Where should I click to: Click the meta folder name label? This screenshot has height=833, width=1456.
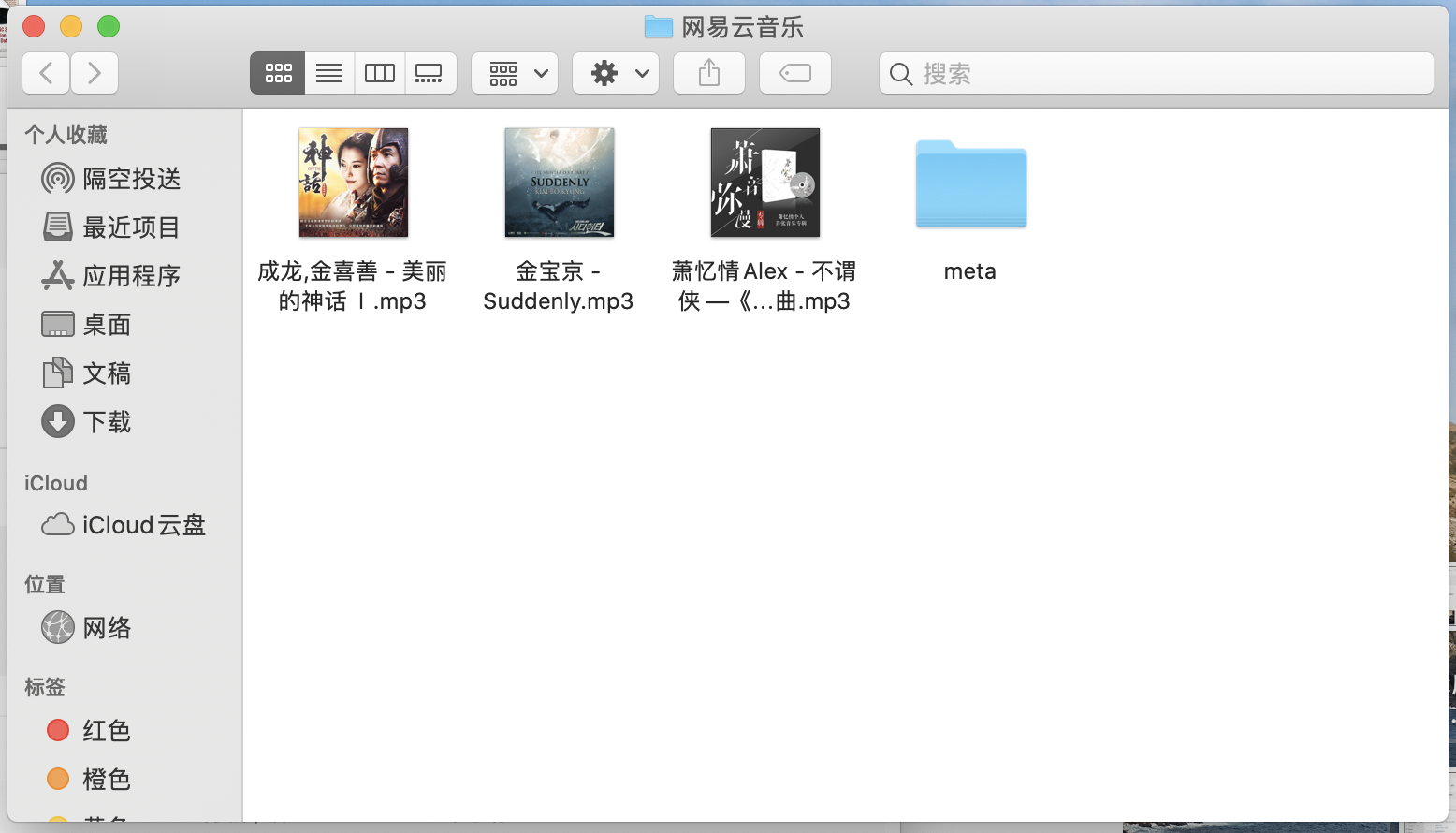(x=970, y=271)
